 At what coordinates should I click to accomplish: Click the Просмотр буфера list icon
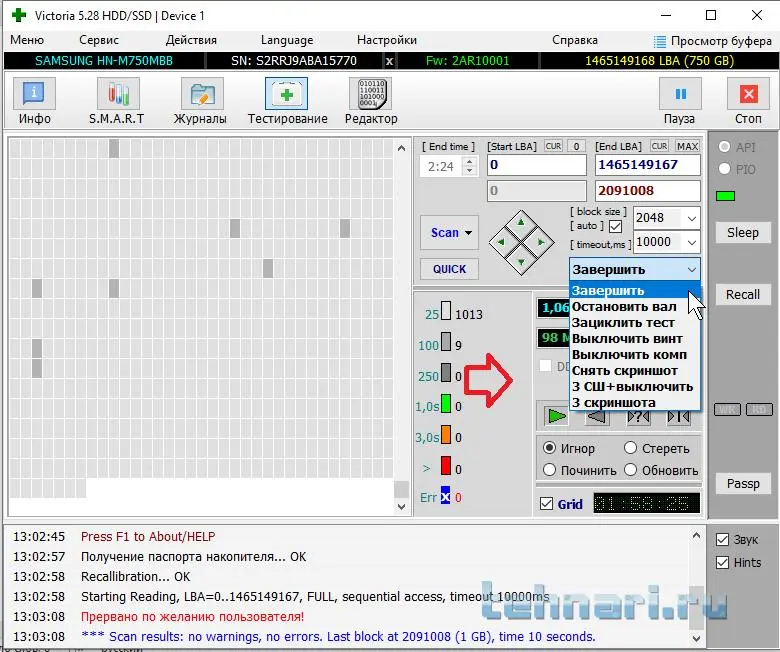tap(660, 41)
